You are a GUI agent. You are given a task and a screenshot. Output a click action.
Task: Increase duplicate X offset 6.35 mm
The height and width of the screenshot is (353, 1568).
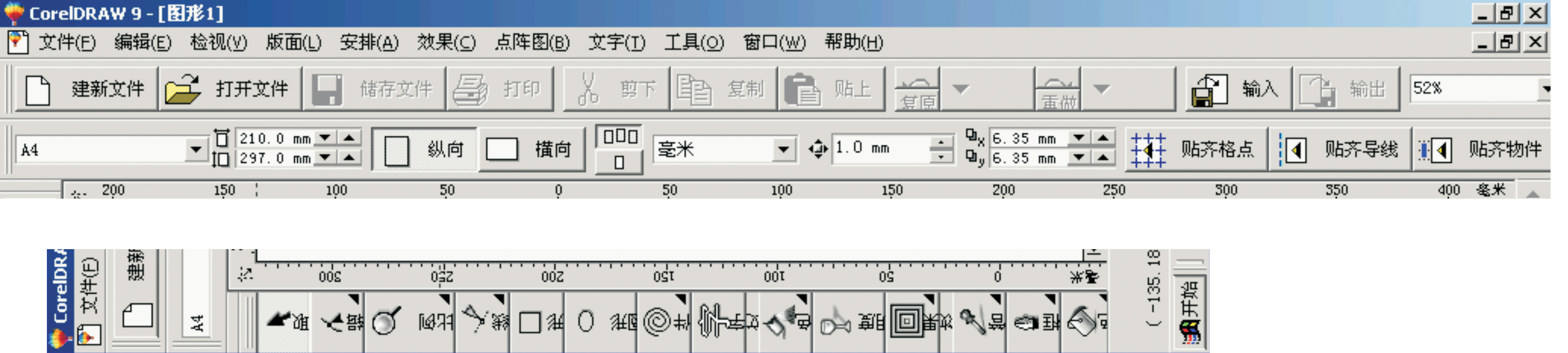tap(1103, 138)
